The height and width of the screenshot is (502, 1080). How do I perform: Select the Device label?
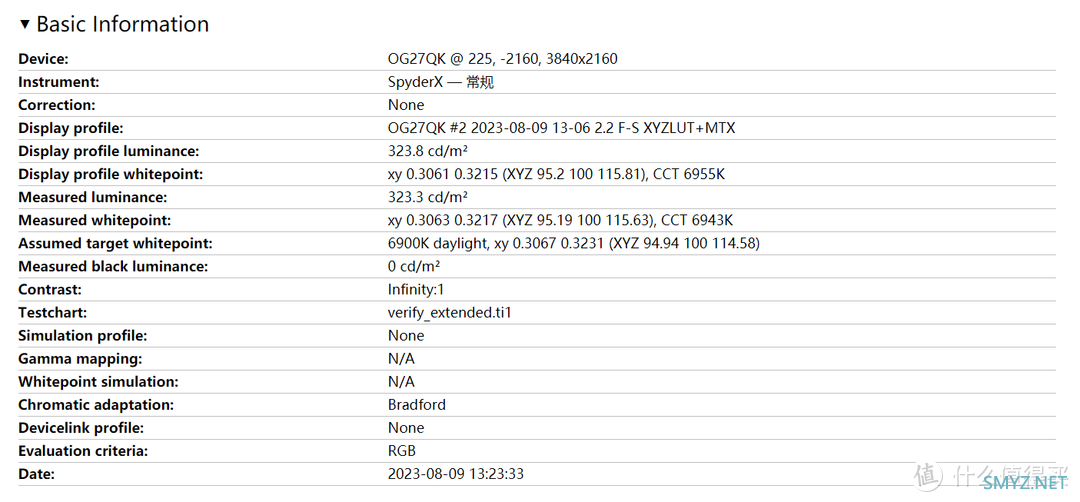(x=43, y=59)
